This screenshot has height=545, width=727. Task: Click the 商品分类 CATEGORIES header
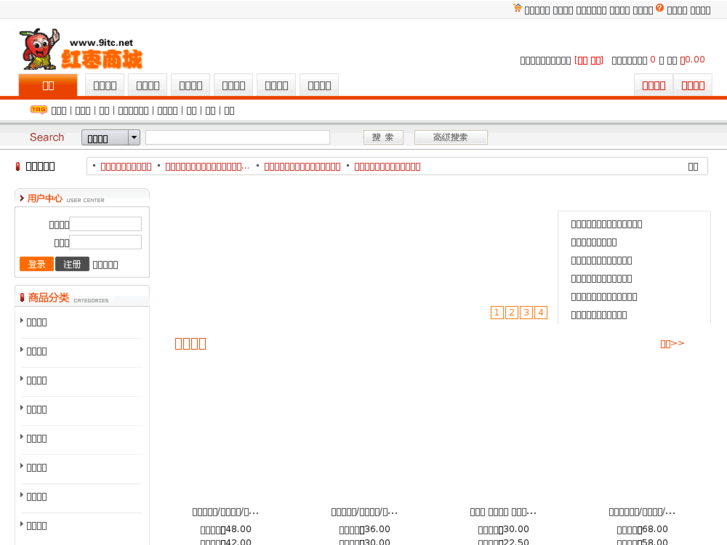(x=82, y=297)
